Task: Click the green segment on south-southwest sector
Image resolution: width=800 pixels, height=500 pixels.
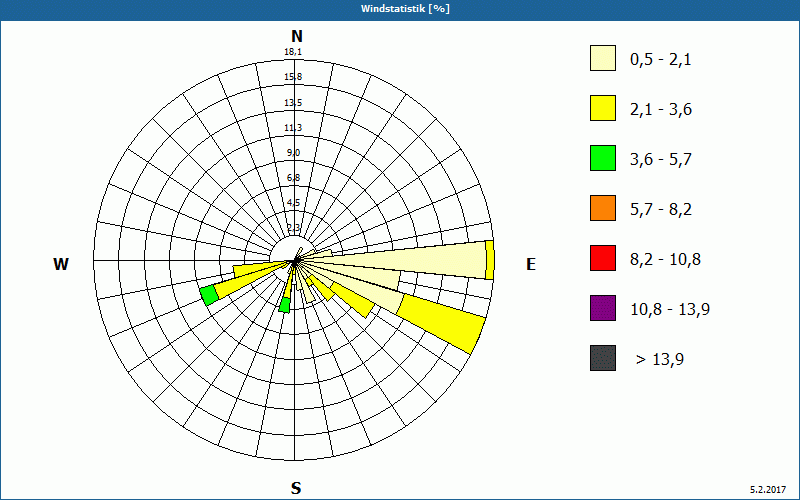Action: (x=285, y=305)
